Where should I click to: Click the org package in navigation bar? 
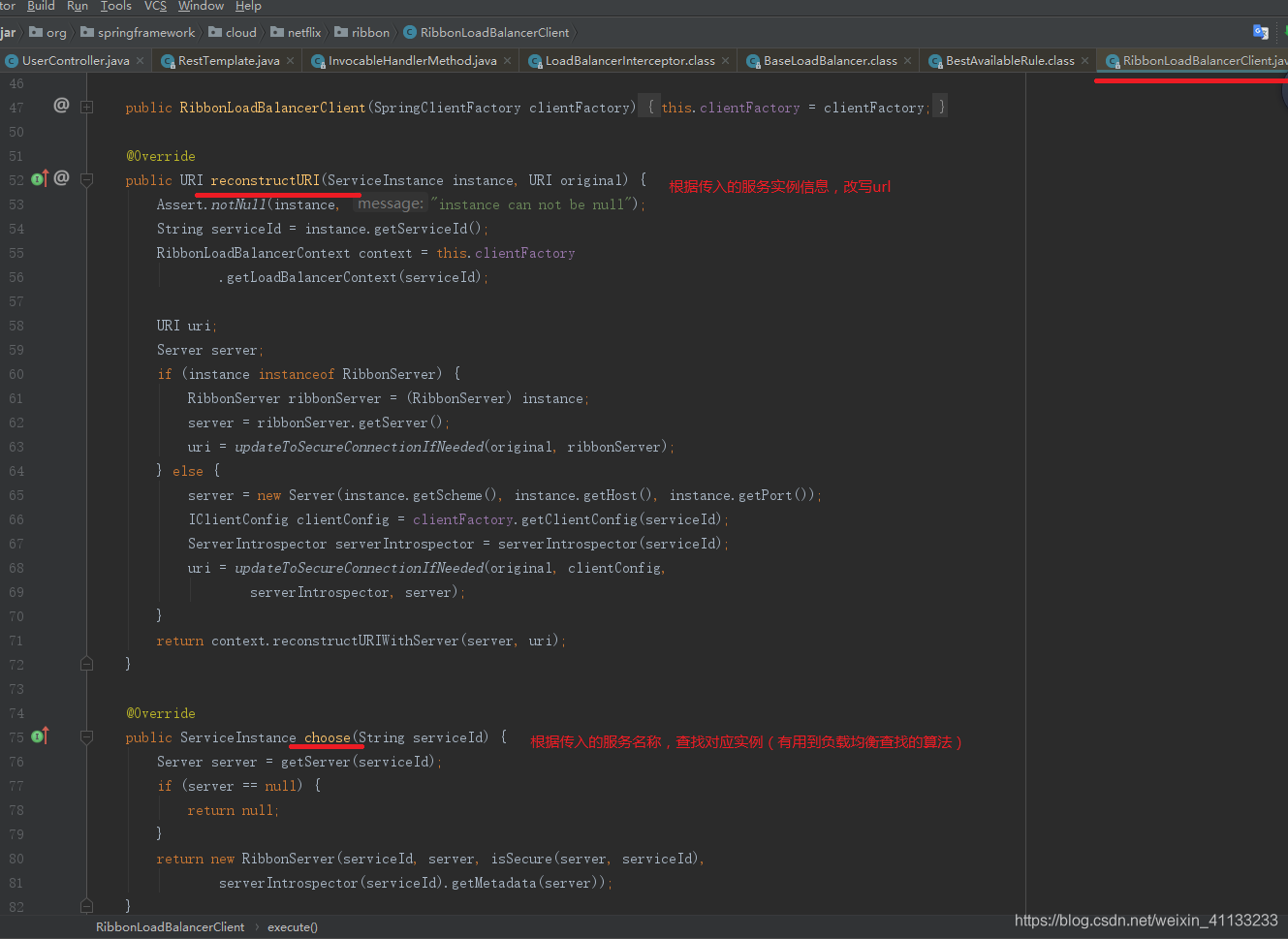point(56,32)
